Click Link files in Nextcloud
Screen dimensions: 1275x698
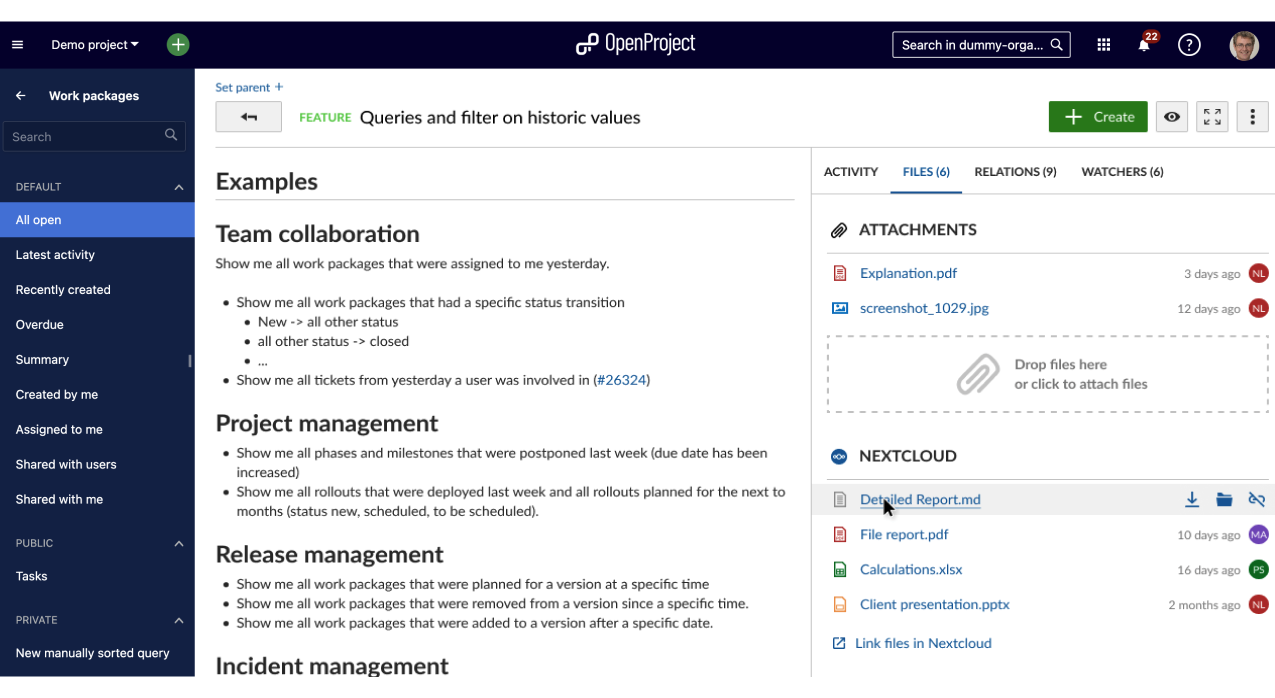tap(923, 643)
